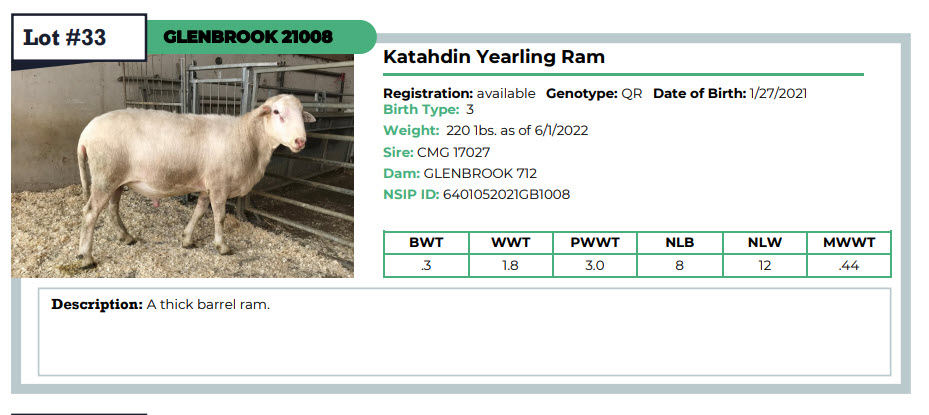Click the Sire CMG 17027 entry

pos(437,152)
